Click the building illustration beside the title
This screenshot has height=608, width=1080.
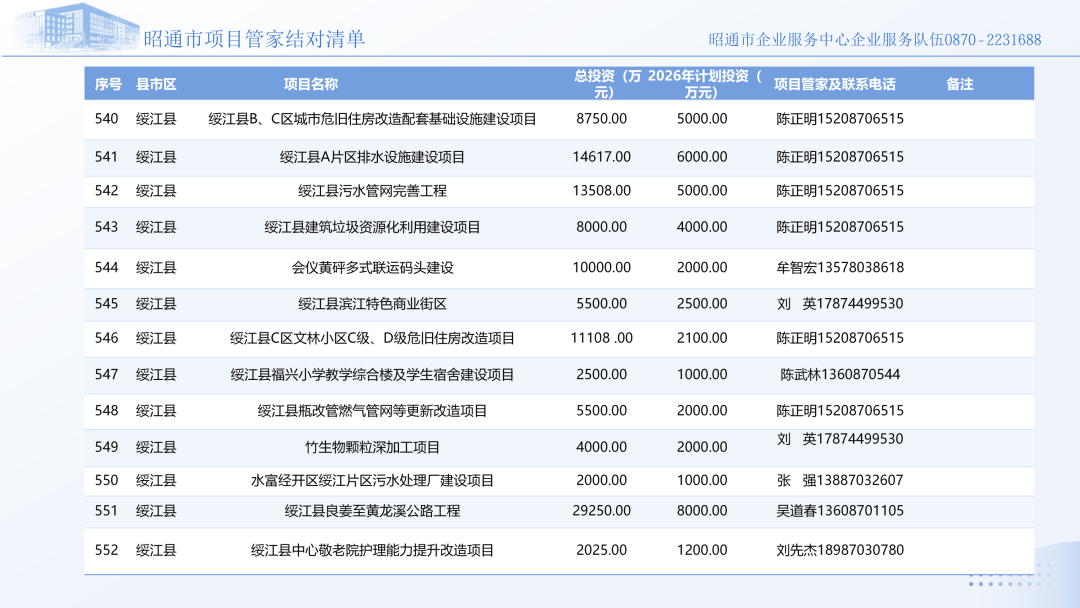click(76, 28)
